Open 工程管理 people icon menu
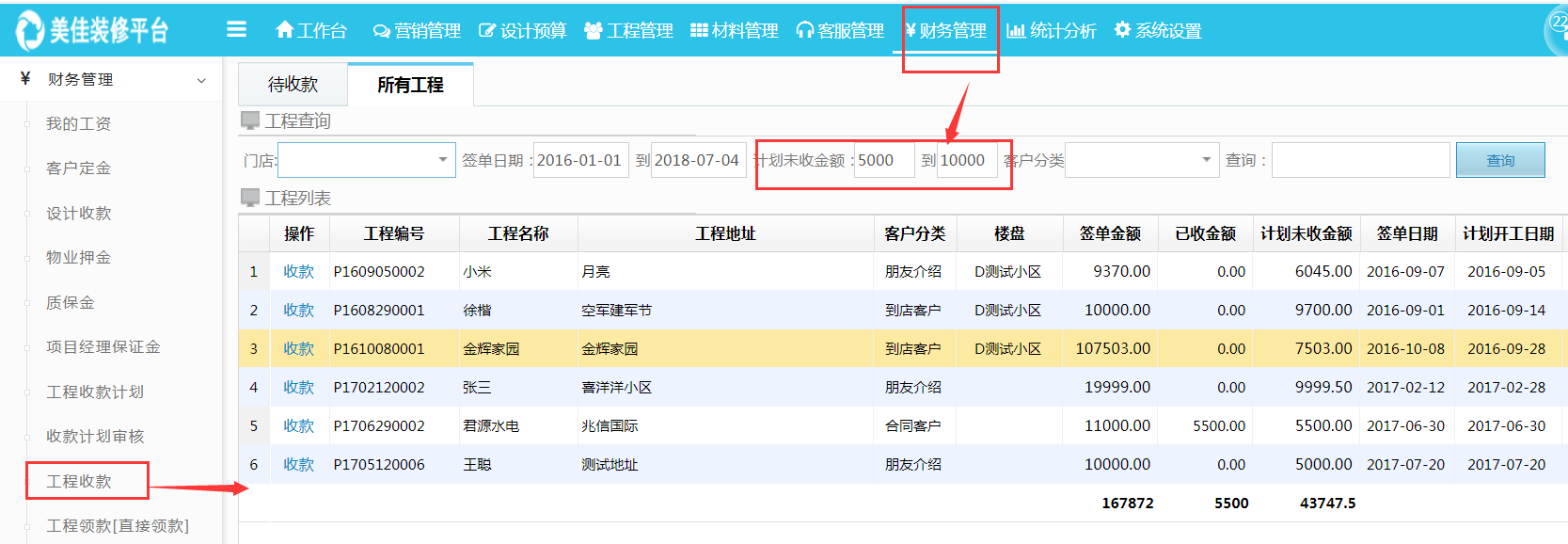Screen dimensions: 1568x544 593,31
